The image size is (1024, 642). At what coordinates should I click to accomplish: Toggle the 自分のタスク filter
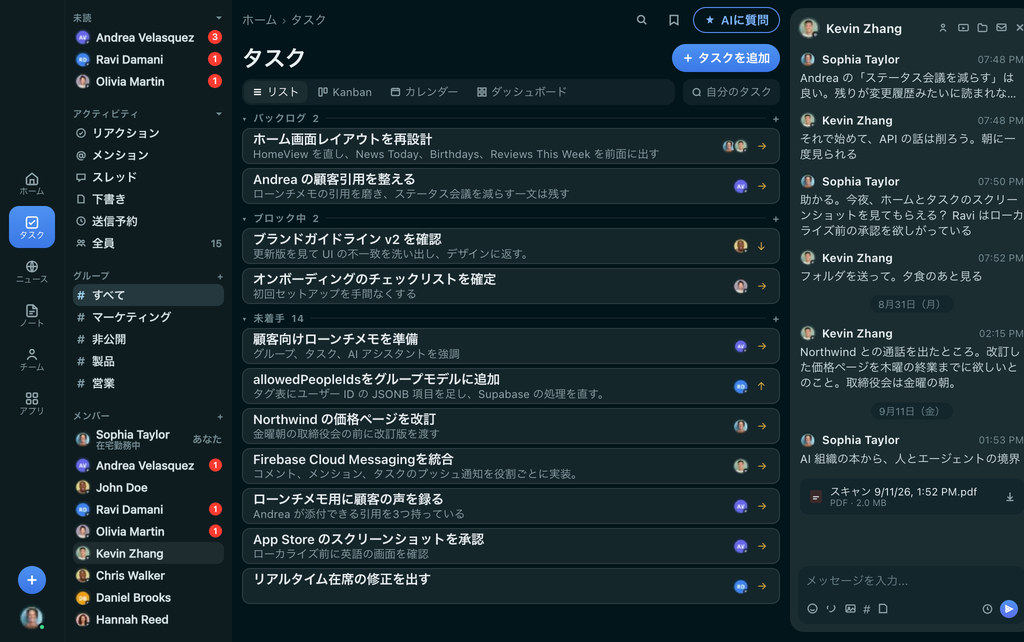pos(731,92)
